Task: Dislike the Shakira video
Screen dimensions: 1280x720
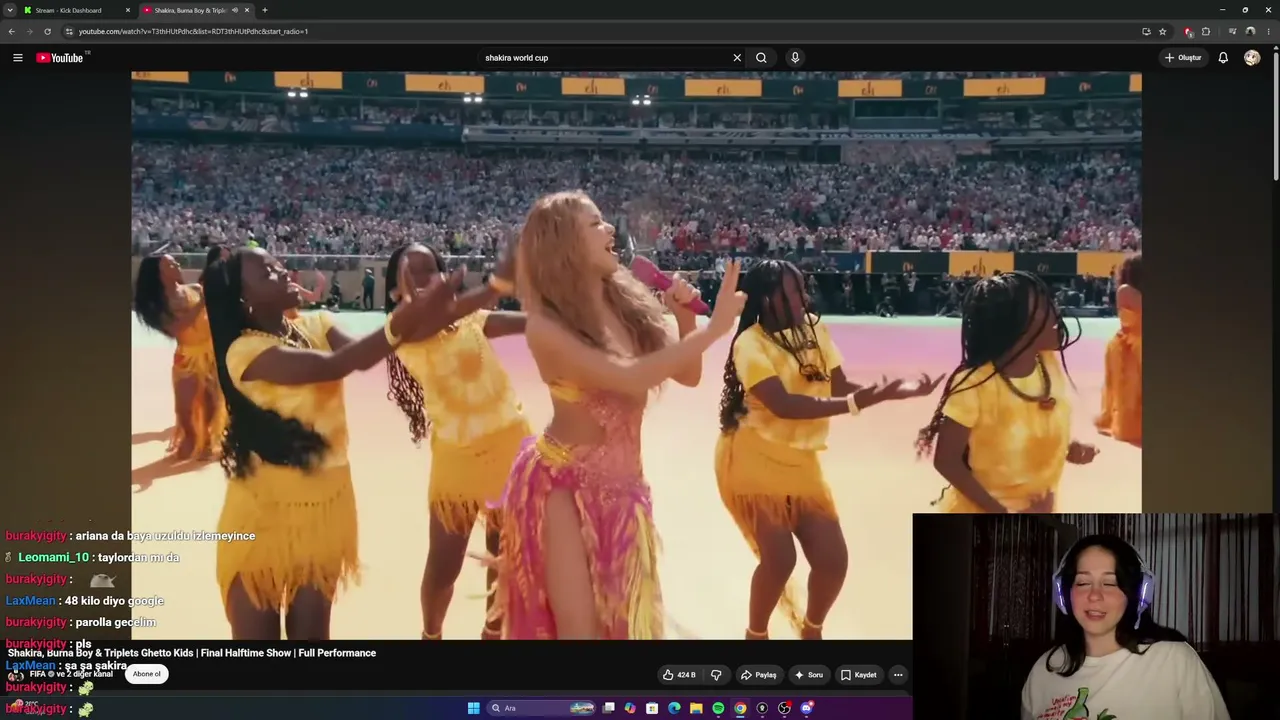Action: (716, 675)
